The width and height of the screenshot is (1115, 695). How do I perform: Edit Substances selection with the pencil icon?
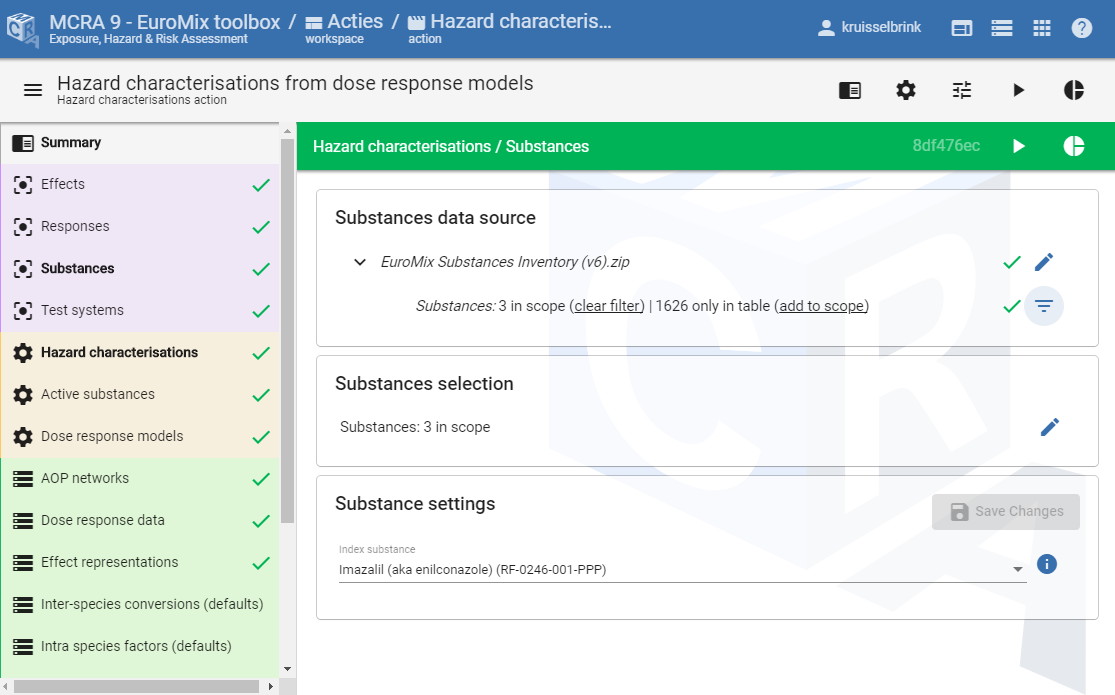pyautogui.click(x=1050, y=427)
